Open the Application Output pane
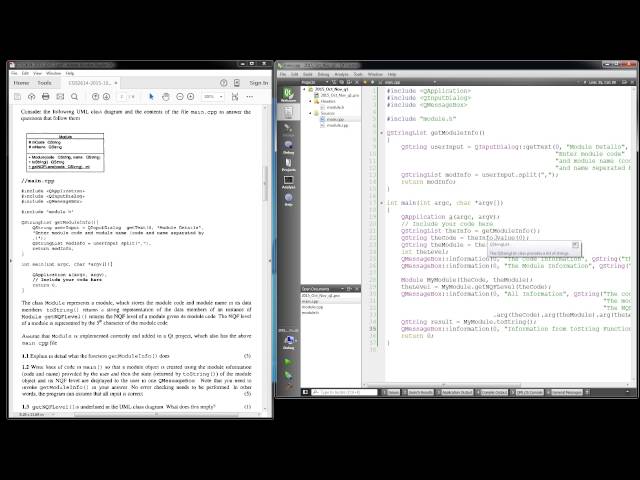The width and height of the screenshot is (640, 480). pos(455,392)
